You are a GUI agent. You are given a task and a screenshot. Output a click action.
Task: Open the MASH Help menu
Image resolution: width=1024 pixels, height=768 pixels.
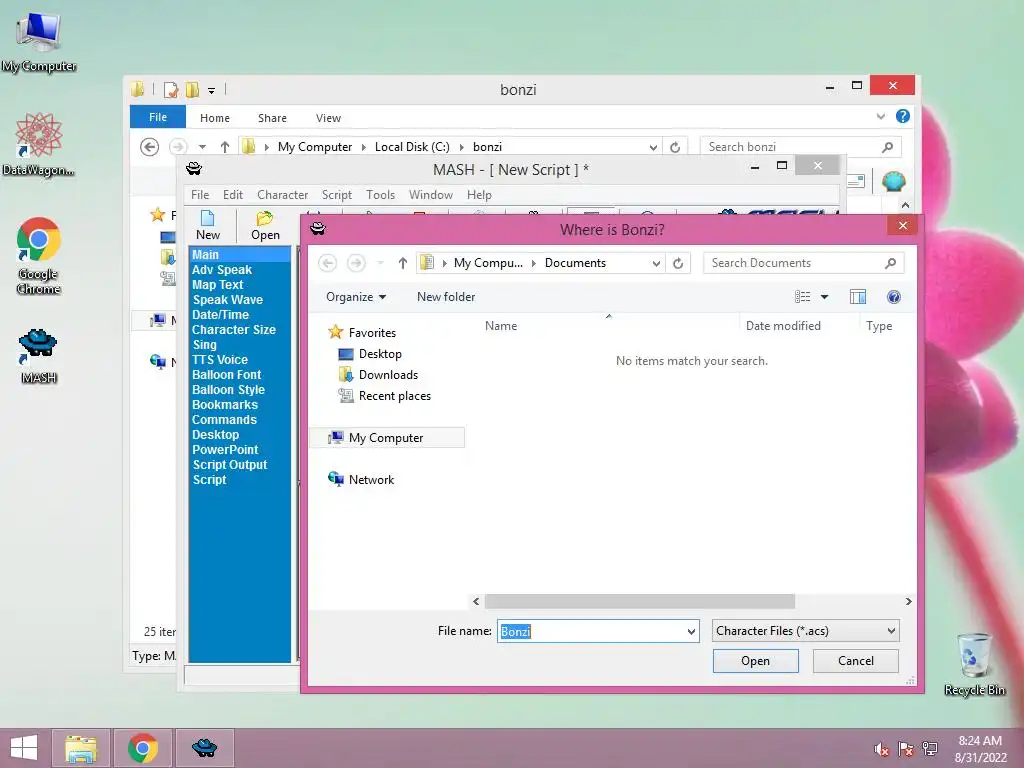[479, 195]
